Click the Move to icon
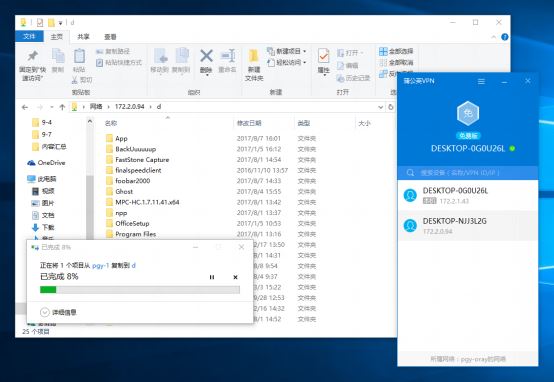 click(x=160, y=56)
